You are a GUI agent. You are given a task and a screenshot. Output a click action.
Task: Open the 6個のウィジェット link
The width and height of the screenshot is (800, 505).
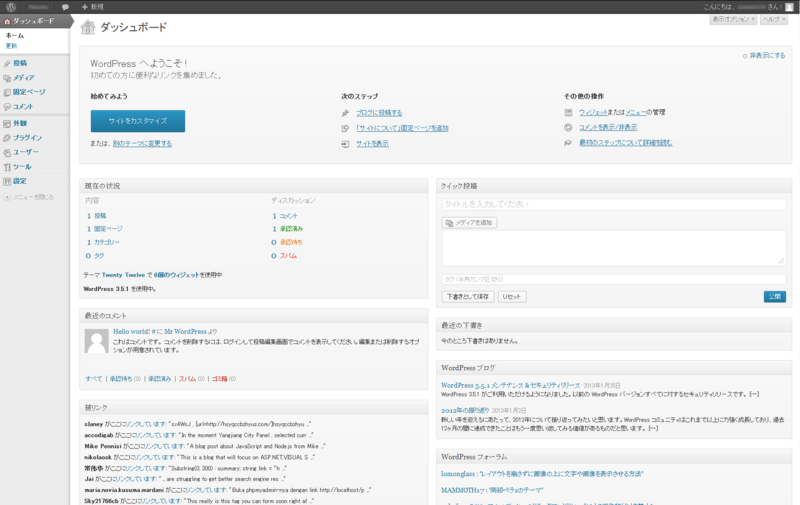coord(177,275)
